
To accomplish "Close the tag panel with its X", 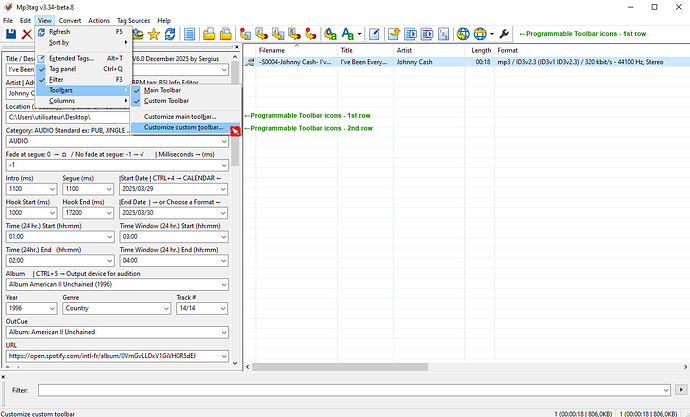I will [237, 47].
